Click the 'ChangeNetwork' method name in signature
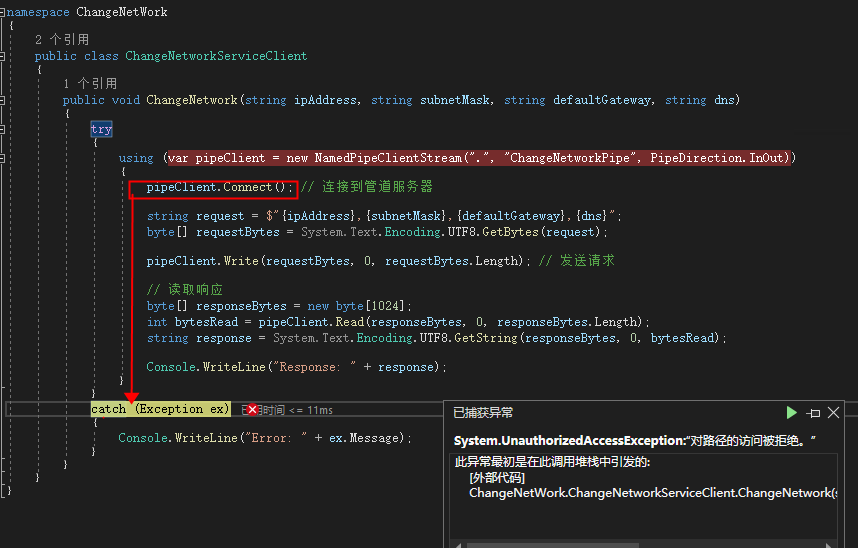This screenshot has height=548, width=858. click(x=192, y=100)
